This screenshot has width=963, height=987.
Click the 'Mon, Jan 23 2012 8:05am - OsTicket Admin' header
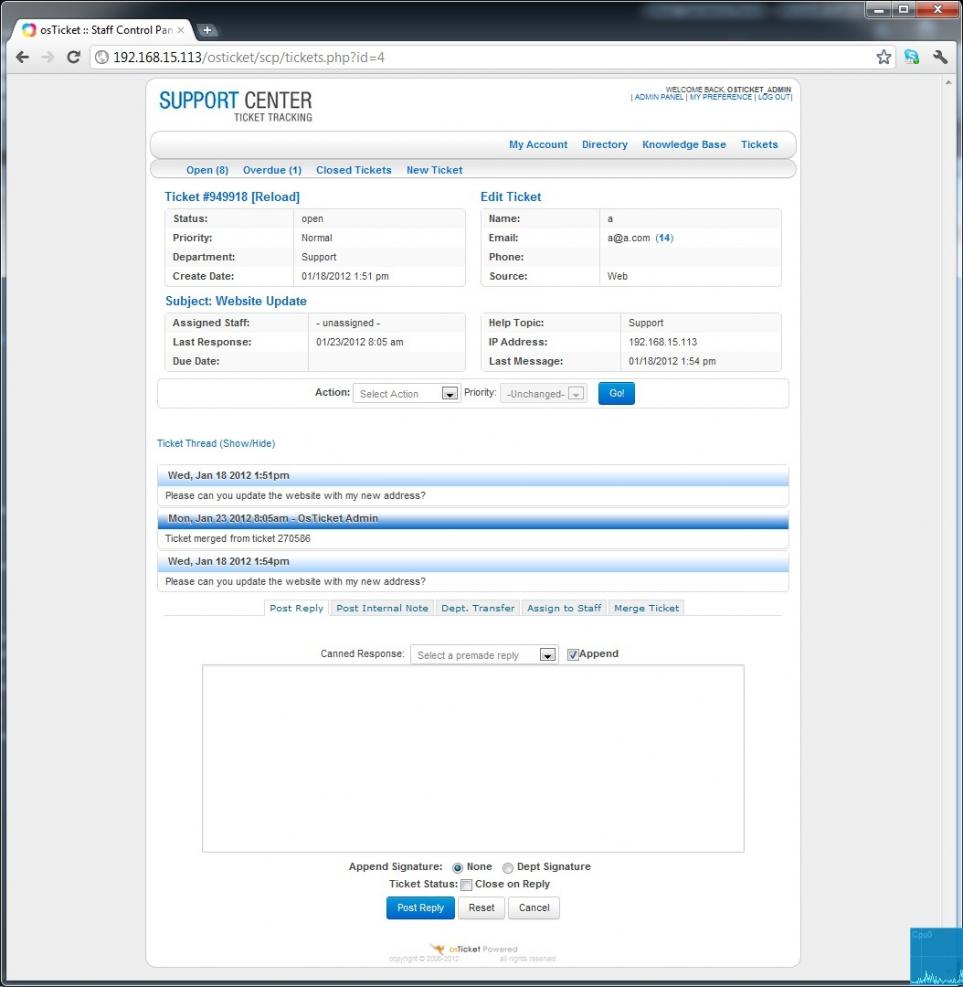pos(473,518)
